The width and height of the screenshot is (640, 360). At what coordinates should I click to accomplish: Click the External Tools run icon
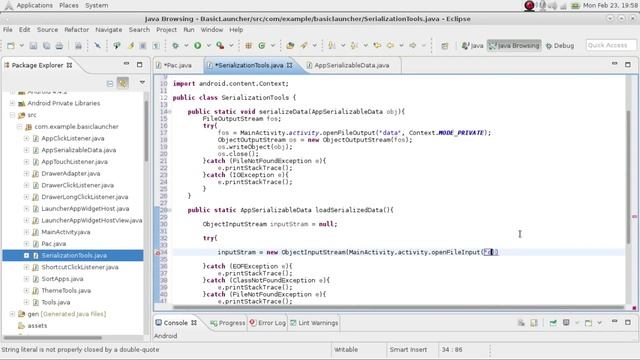coord(220,46)
